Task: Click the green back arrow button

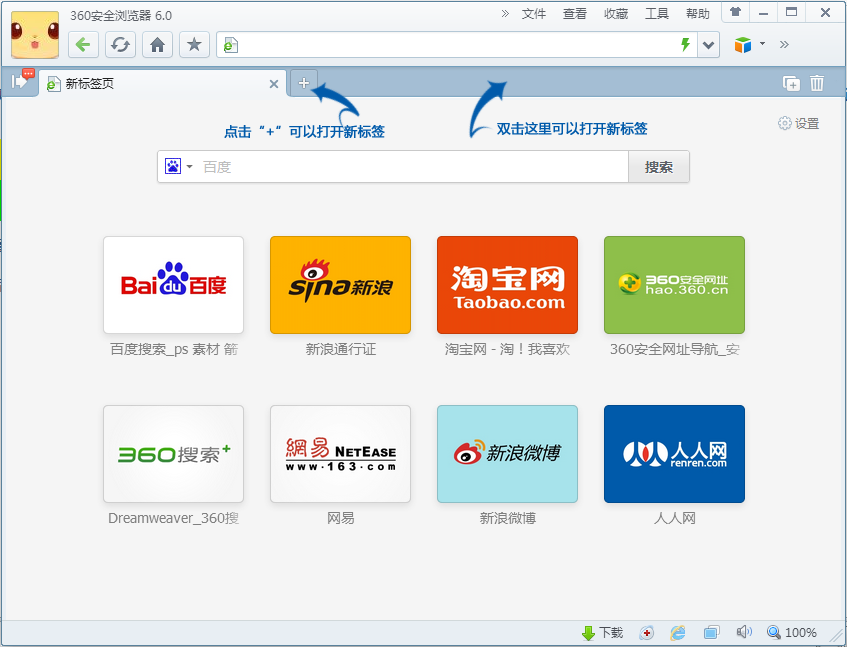Action: (x=84, y=44)
